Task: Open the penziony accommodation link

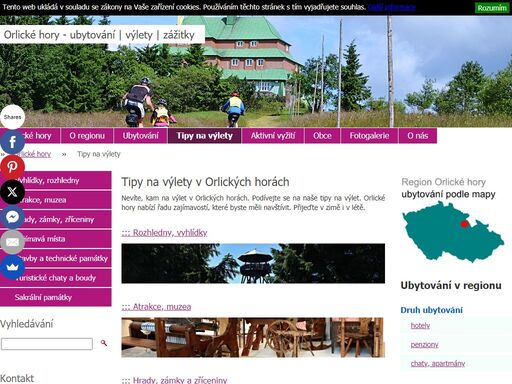Action: (x=424, y=344)
